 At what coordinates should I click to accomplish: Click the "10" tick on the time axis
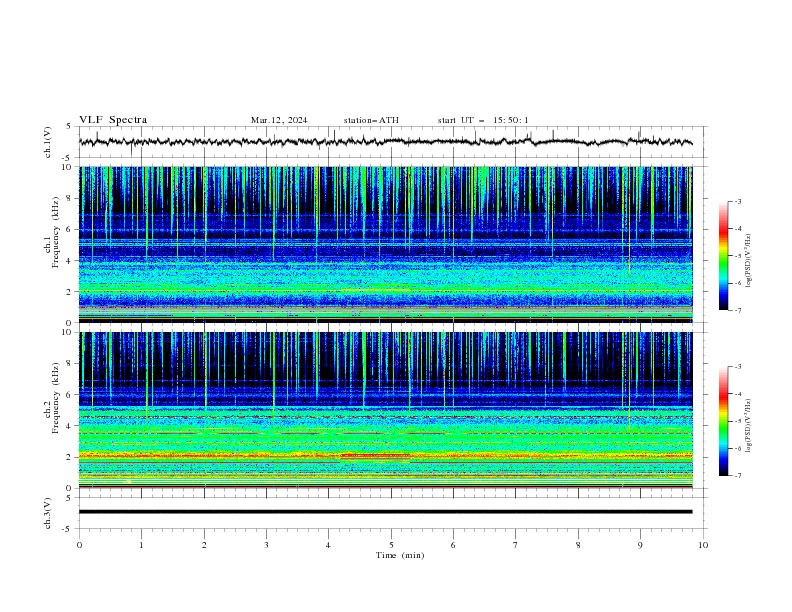pyautogui.click(x=703, y=545)
